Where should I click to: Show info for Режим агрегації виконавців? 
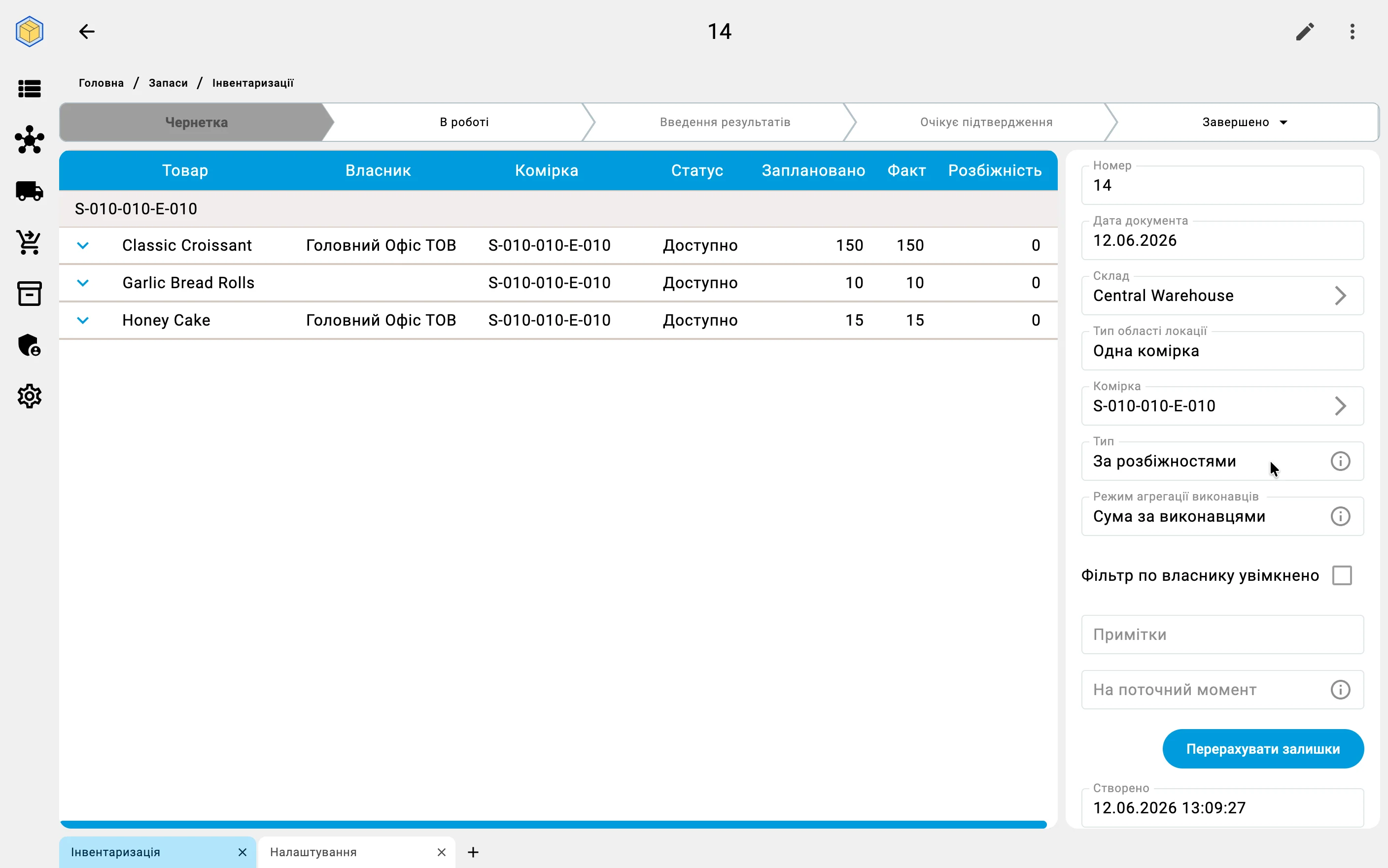[1340, 516]
